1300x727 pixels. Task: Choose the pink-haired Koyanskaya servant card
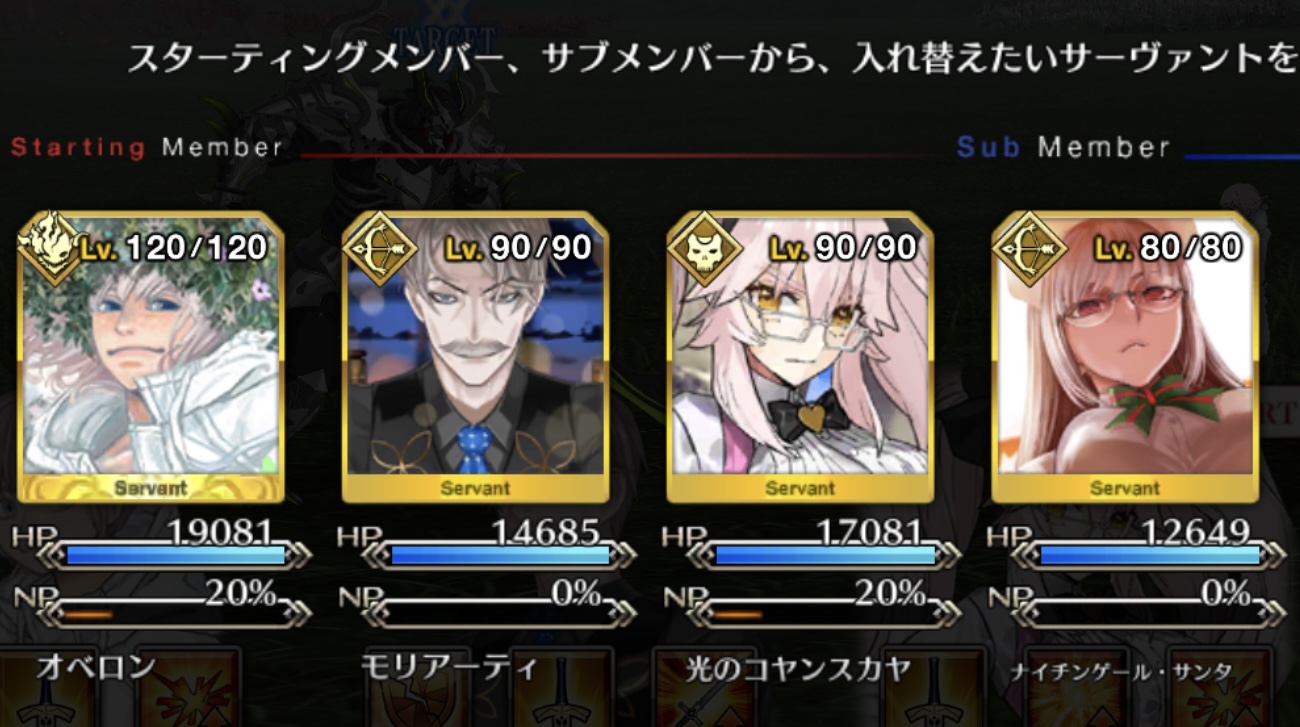tap(800, 357)
